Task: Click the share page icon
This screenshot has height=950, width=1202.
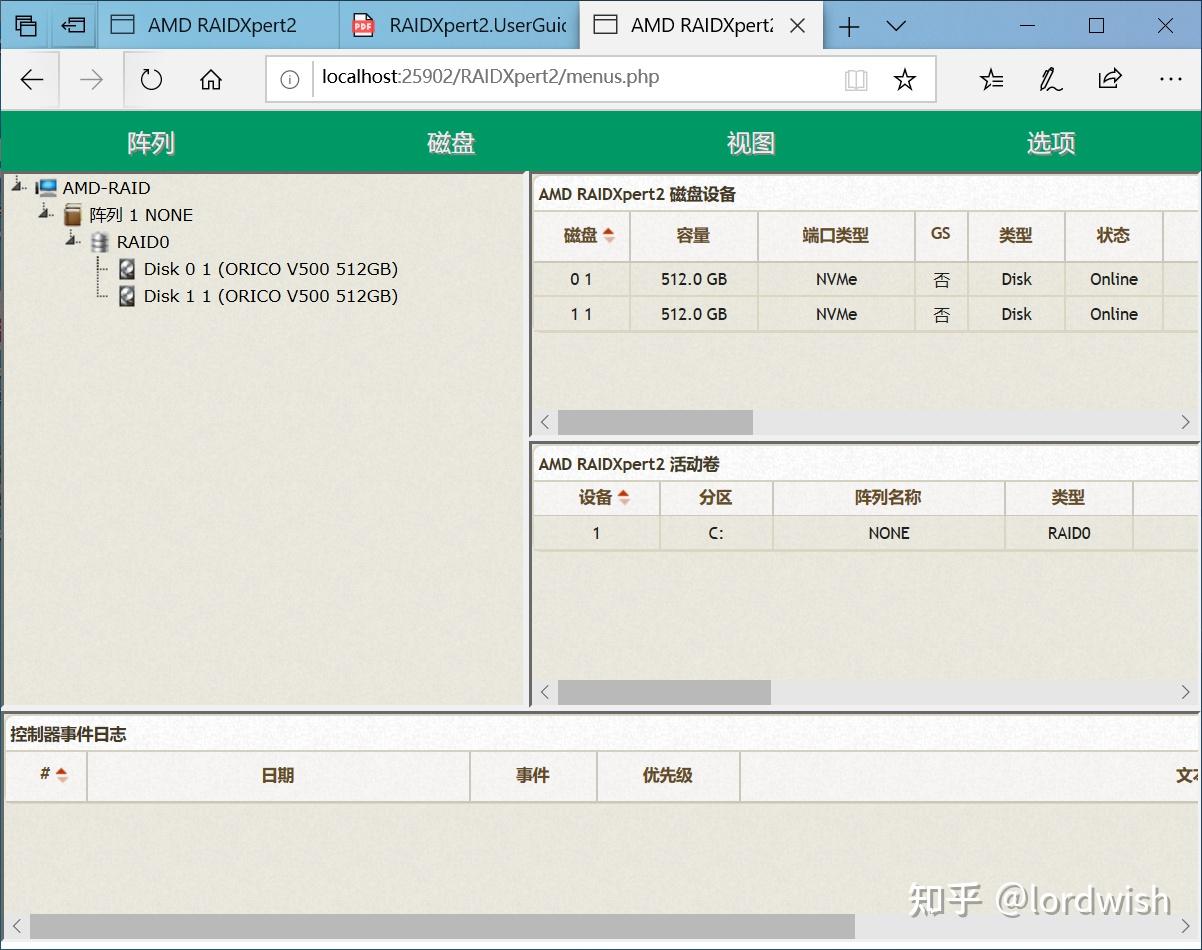Action: [x=1110, y=79]
